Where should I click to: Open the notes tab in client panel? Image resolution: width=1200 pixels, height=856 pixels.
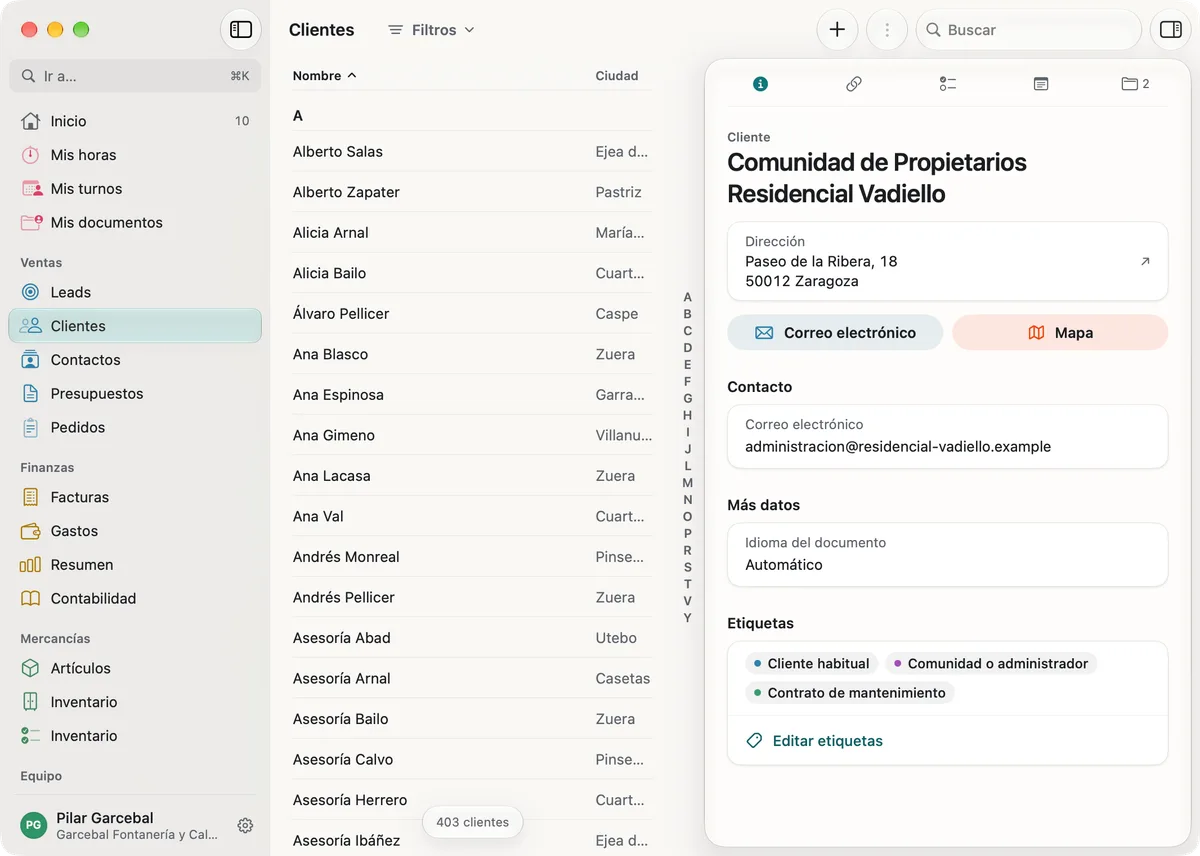pos(1041,84)
